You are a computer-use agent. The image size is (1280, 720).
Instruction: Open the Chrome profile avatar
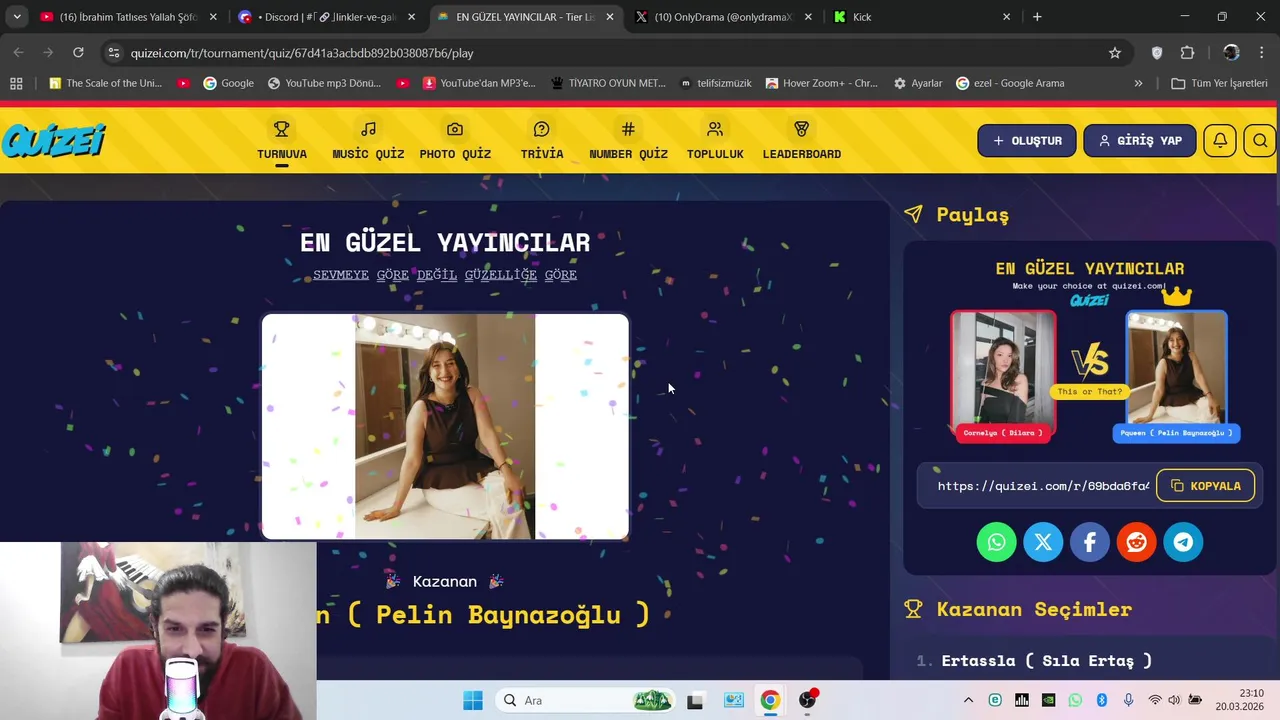(x=1231, y=53)
